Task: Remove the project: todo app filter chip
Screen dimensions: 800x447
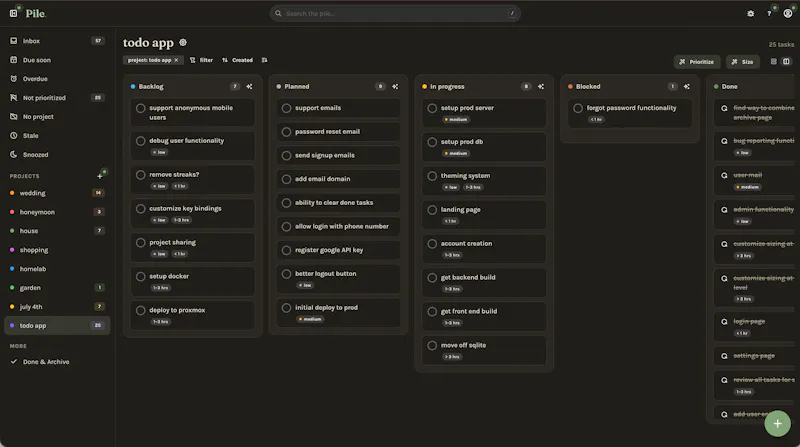Action: (x=177, y=60)
